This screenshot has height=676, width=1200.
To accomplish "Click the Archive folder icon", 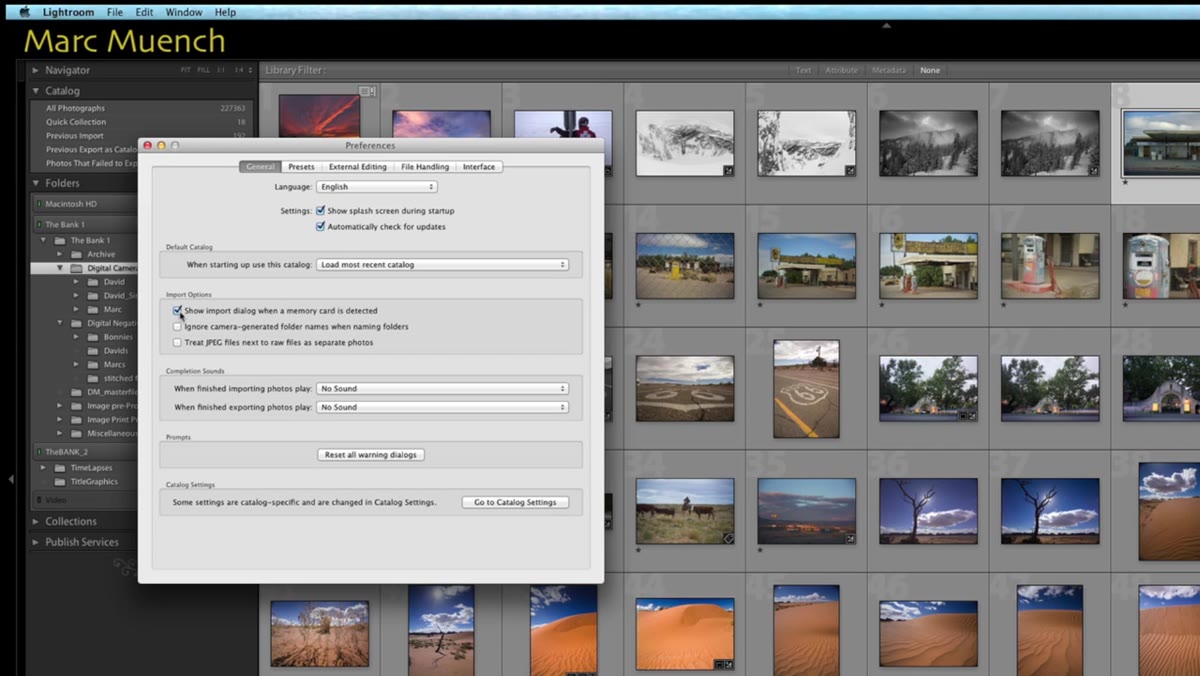I will 76,254.
